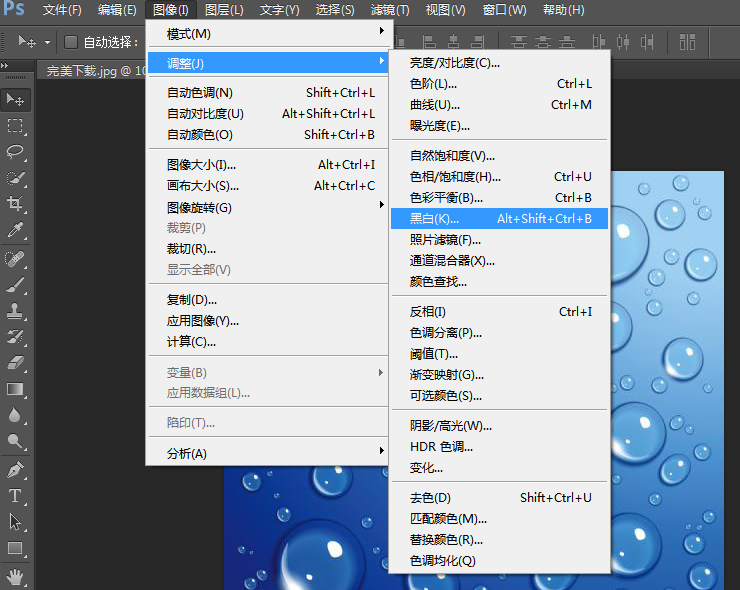
Task: Choose 色彩平衡(B)... adjustment
Action: pos(499,197)
